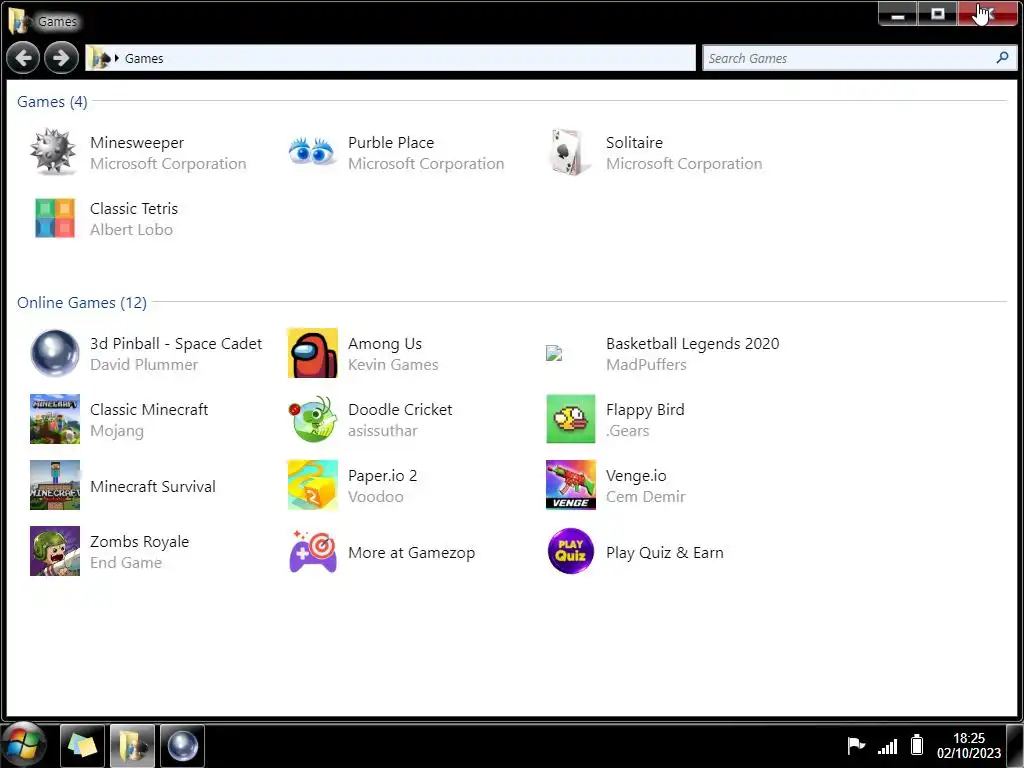Click the Paper.io 2 label

click(x=382, y=475)
